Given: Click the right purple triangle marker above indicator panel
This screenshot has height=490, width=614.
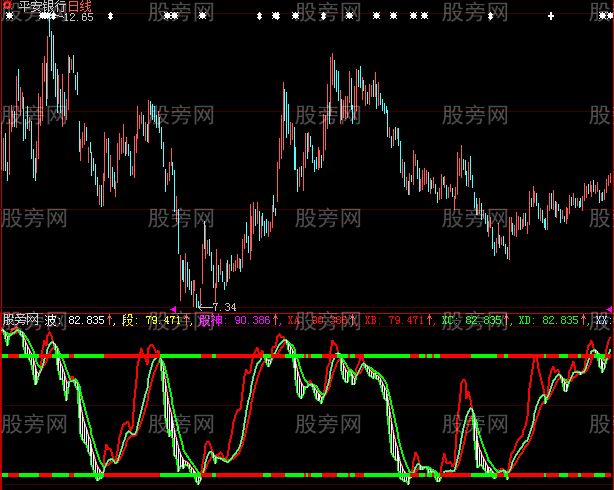Looking at the screenshot, I should pyautogui.click(x=609, y=308).
